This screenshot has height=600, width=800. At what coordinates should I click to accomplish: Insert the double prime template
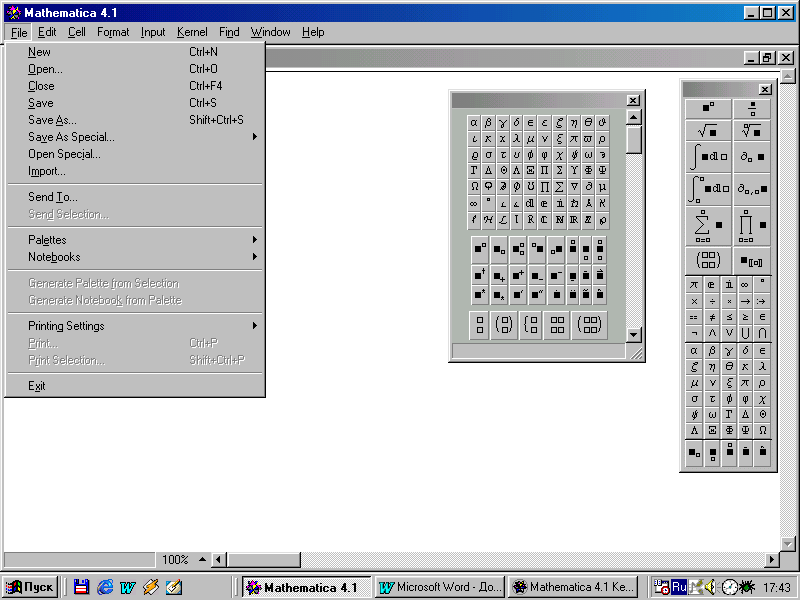[537, 294]
